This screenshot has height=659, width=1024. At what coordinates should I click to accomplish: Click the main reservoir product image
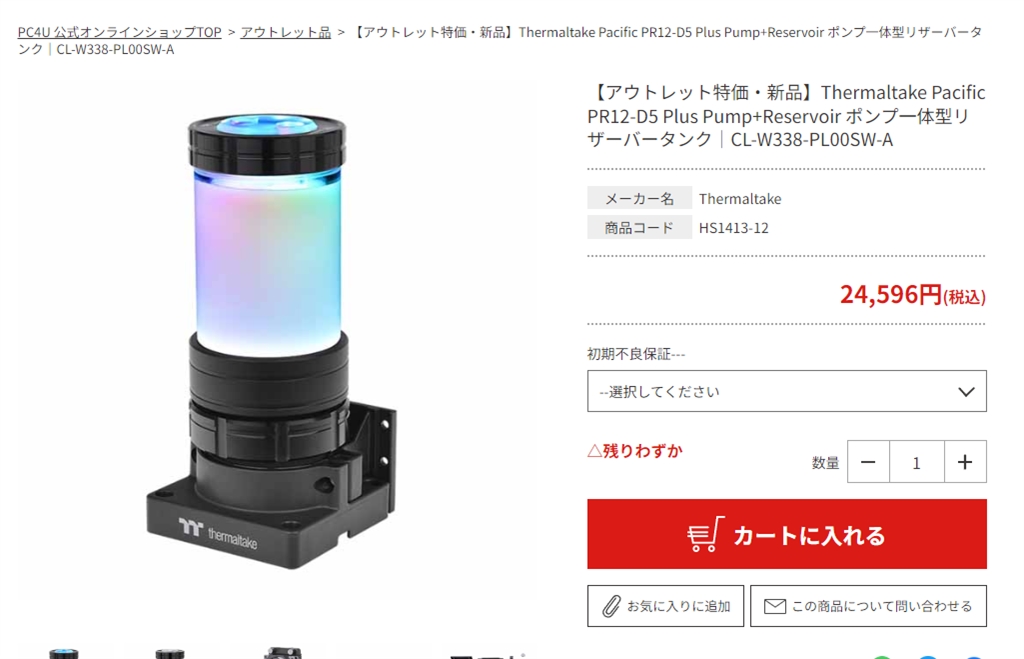click(x=269, y=340)
